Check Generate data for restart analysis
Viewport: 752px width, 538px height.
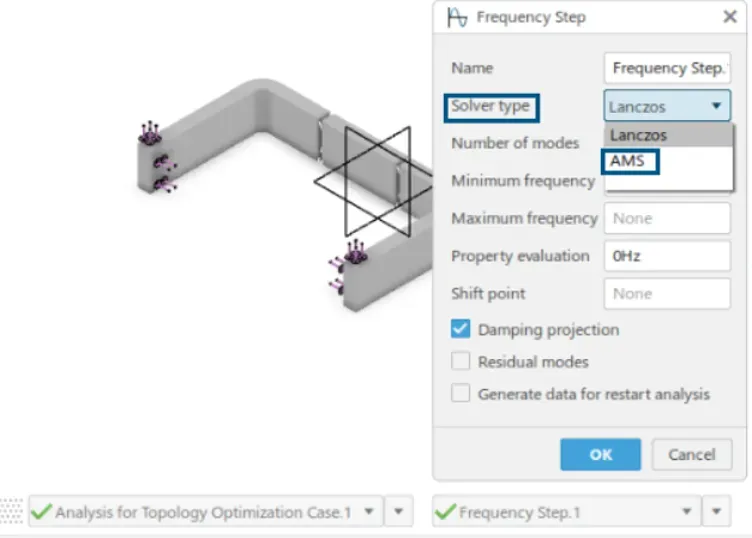pyautogui.click(x=460, y=393)
